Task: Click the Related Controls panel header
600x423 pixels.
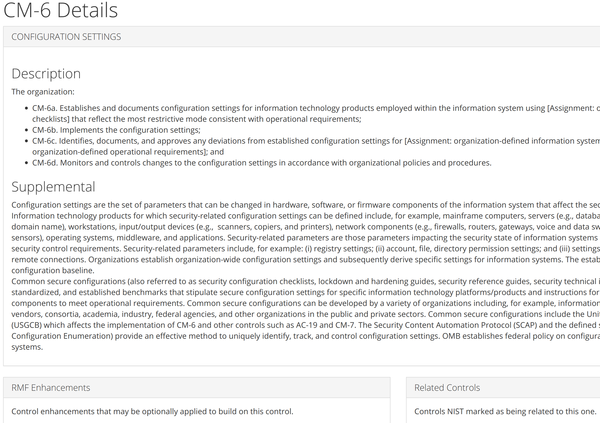Action: [x=448, y=386]
